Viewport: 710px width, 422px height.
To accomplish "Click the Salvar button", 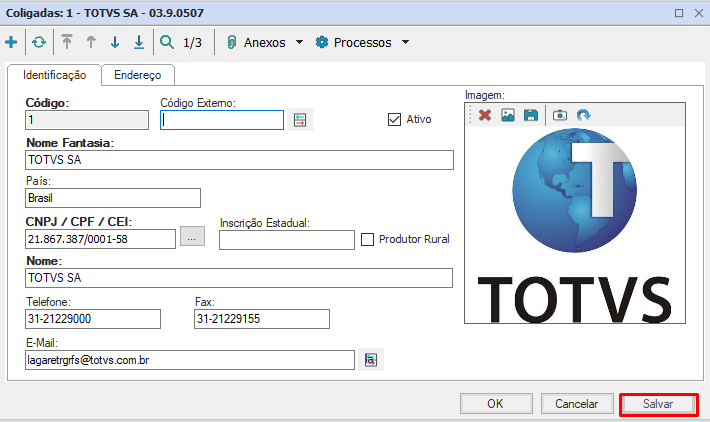I will pos(658,403).
